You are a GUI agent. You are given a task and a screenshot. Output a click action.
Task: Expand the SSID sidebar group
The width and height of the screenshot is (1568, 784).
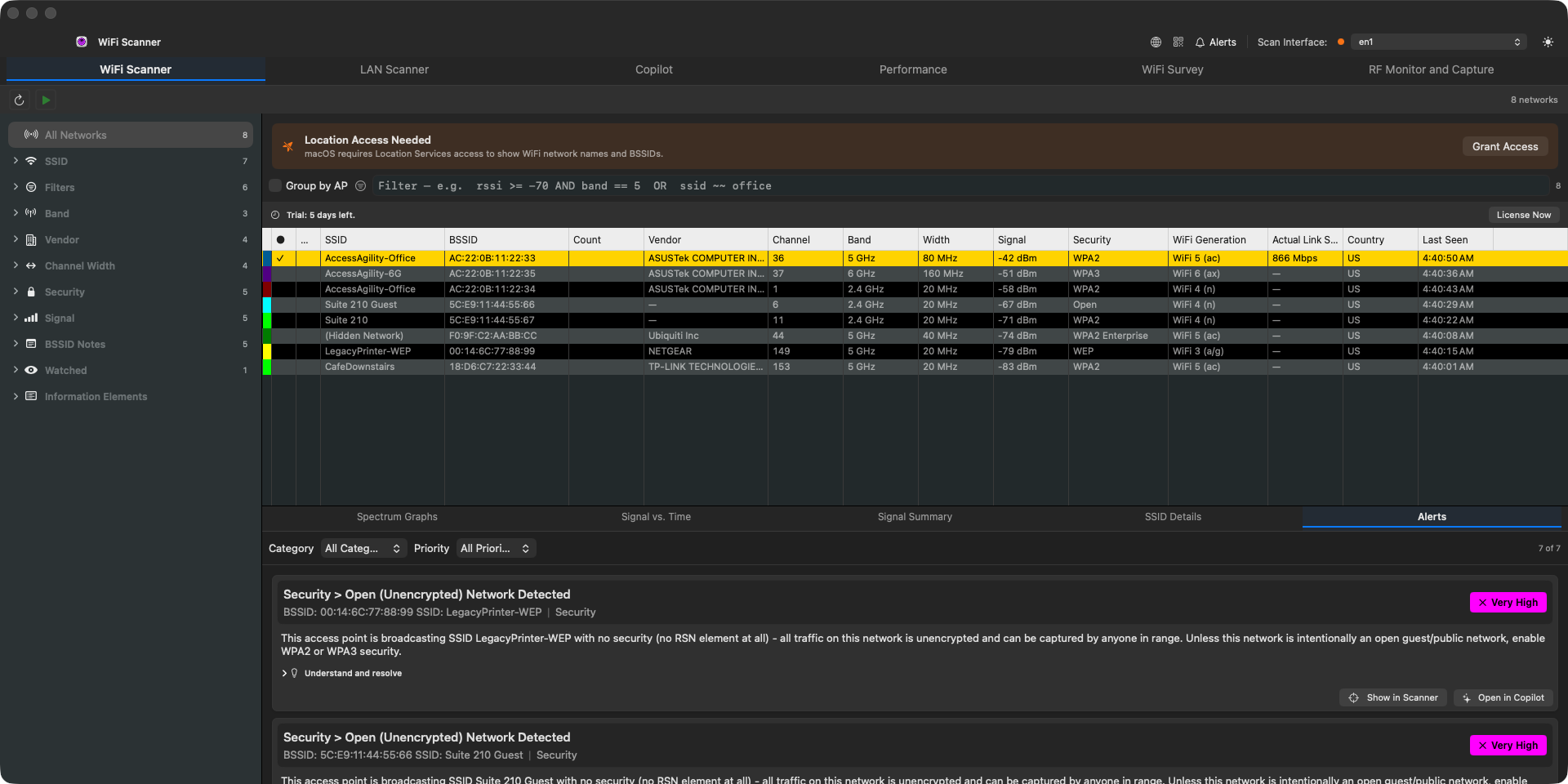pyautogui.click(x=16, y=161)
